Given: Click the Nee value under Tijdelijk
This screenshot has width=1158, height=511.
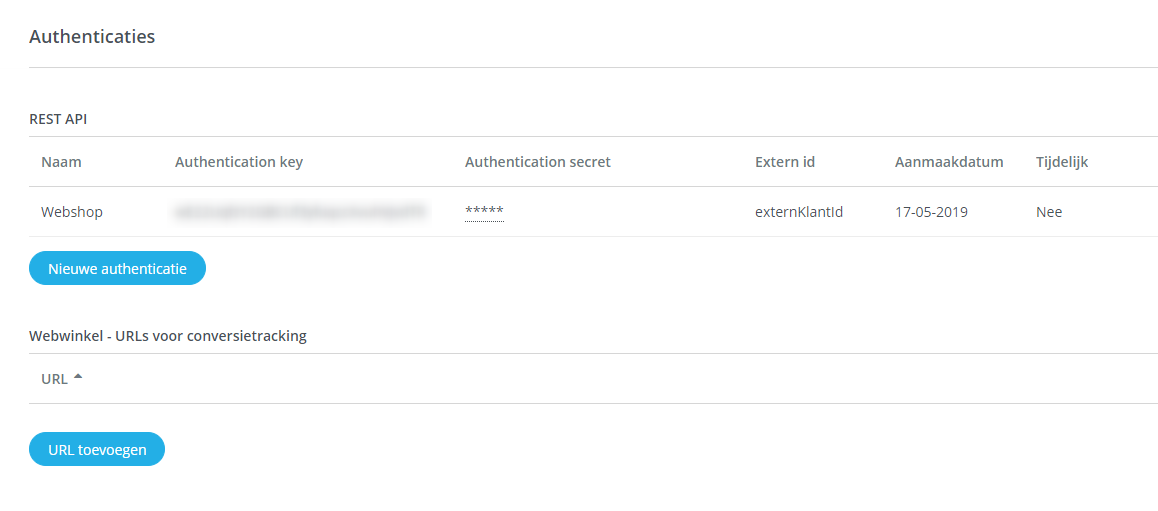Looking at the screenshot, I should [x=1049, y=212].
